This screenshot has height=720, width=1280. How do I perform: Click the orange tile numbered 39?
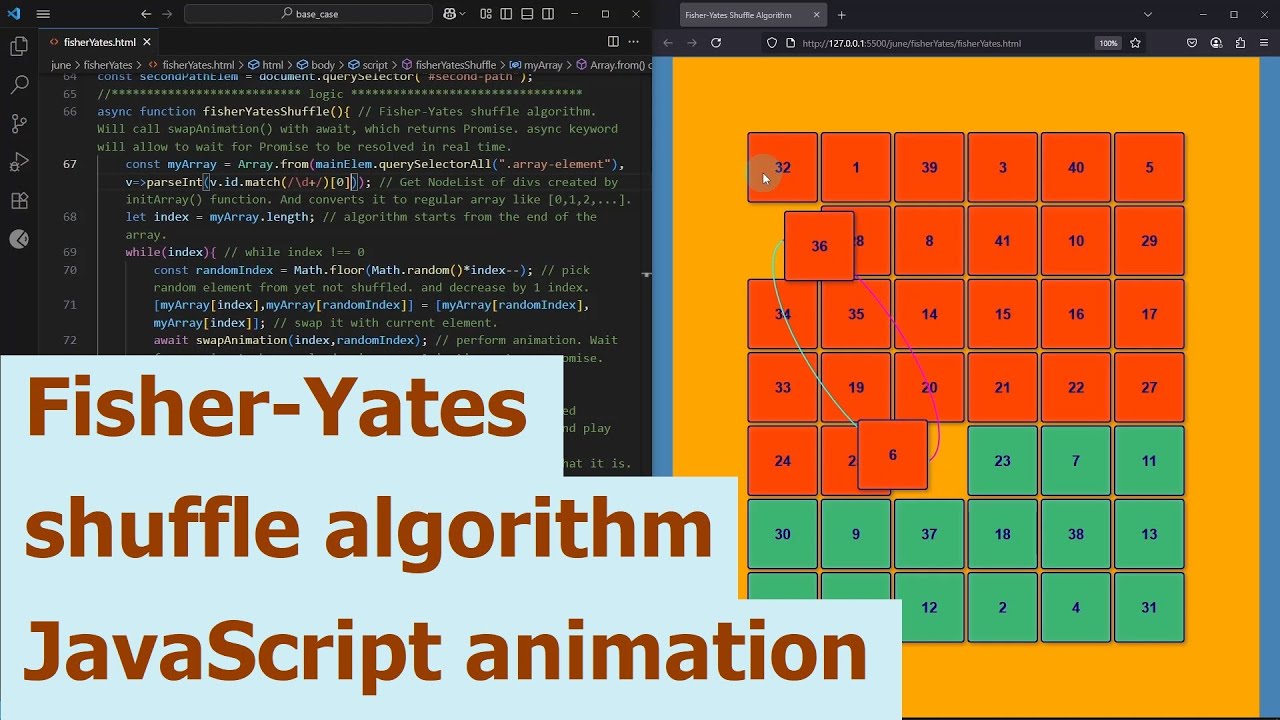click(x=929, y=167)
